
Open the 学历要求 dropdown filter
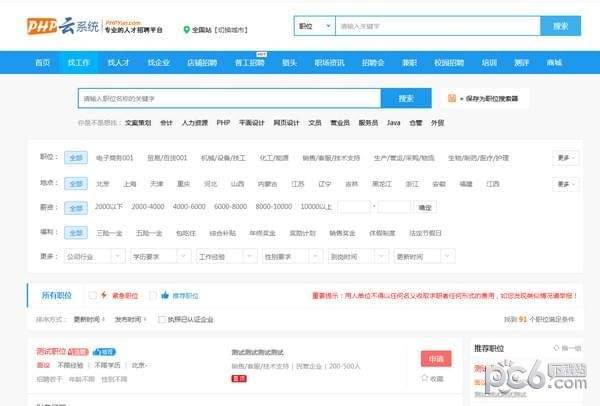(159, 257)
